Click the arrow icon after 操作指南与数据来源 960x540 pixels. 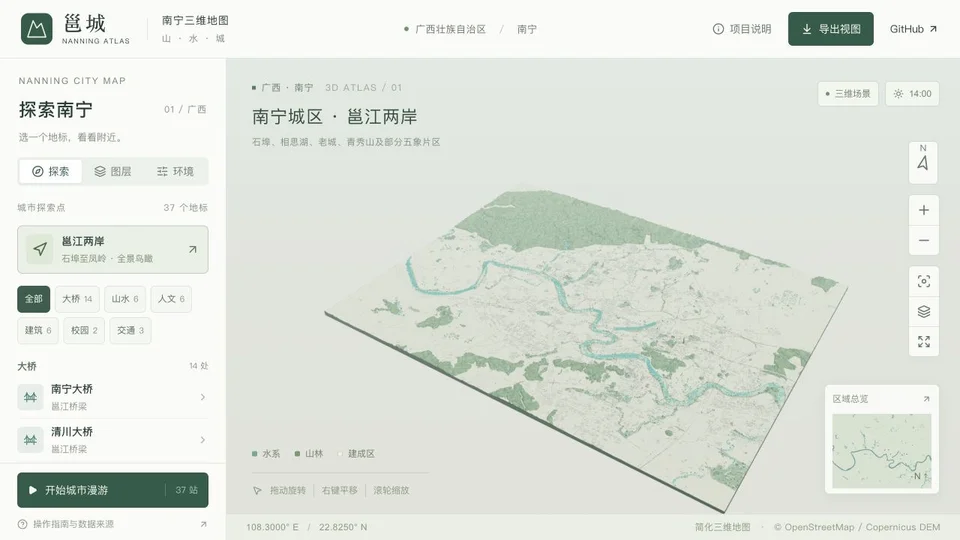(203, 524)
